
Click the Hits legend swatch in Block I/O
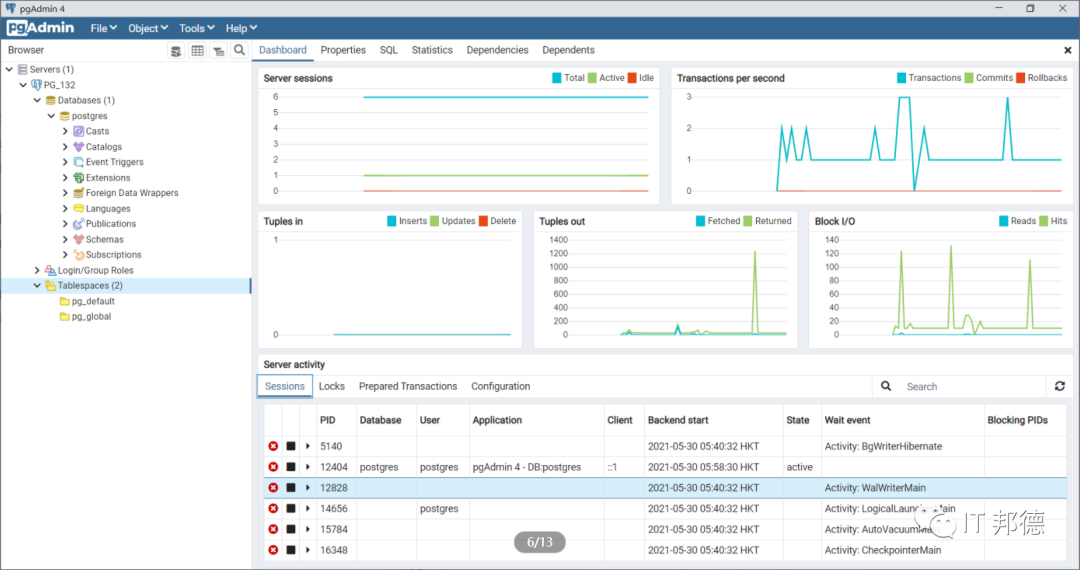[1043, 221]
